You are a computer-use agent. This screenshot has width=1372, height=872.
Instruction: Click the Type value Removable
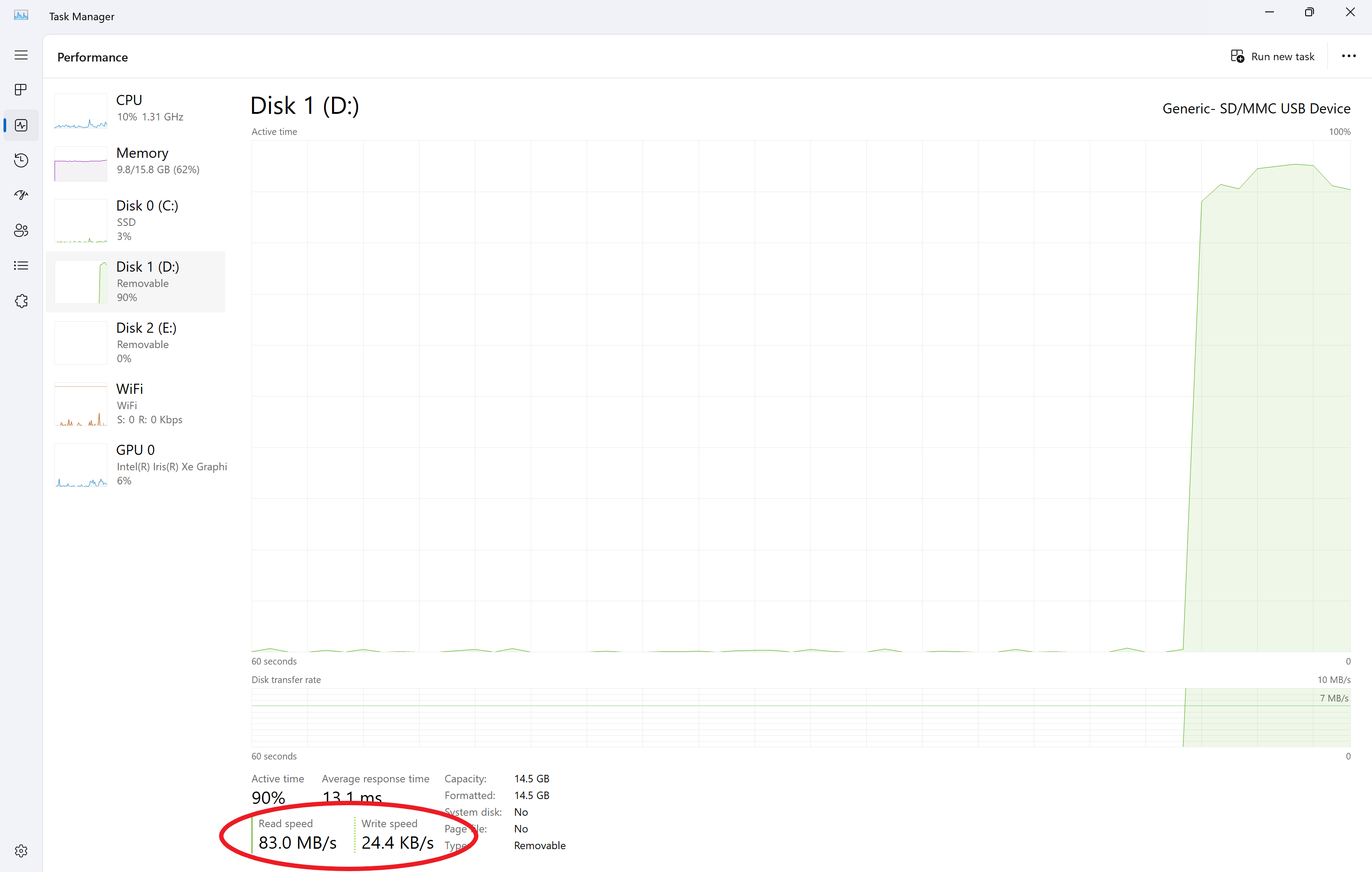tap(540, 846)
